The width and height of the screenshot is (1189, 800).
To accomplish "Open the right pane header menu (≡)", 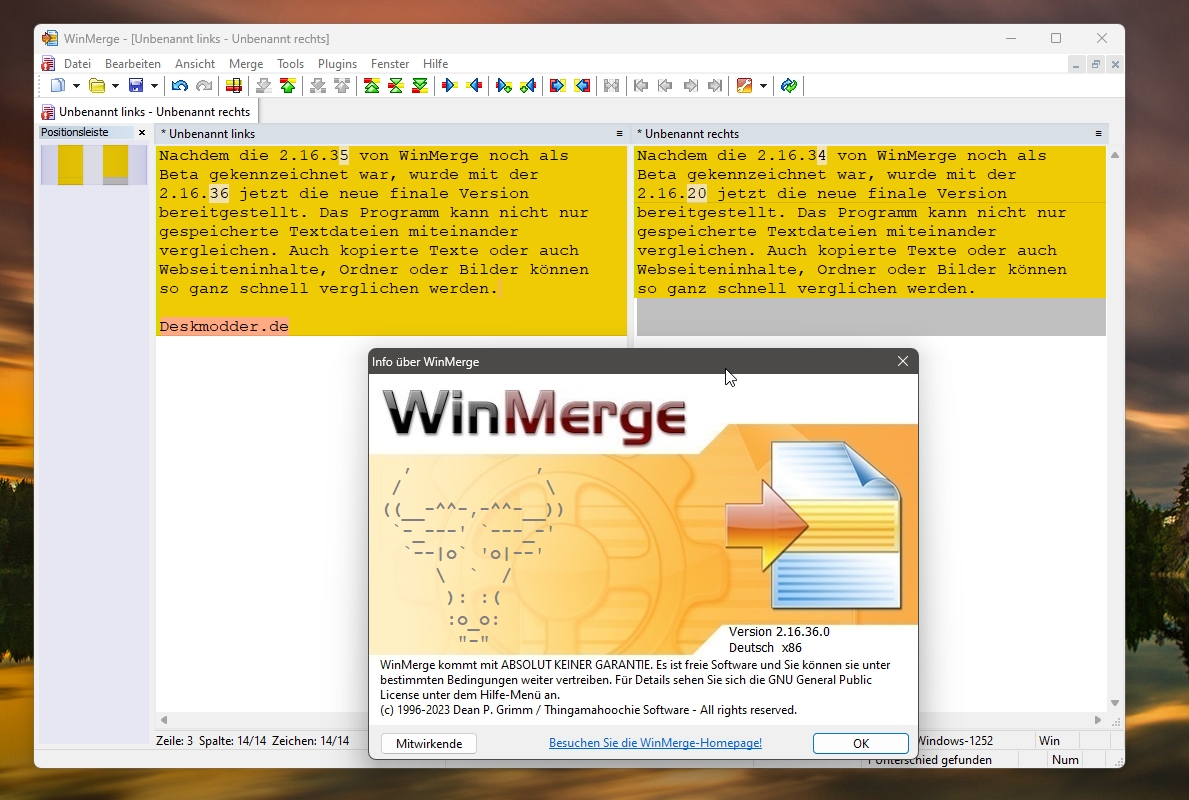I will (x=1098, y=133).
